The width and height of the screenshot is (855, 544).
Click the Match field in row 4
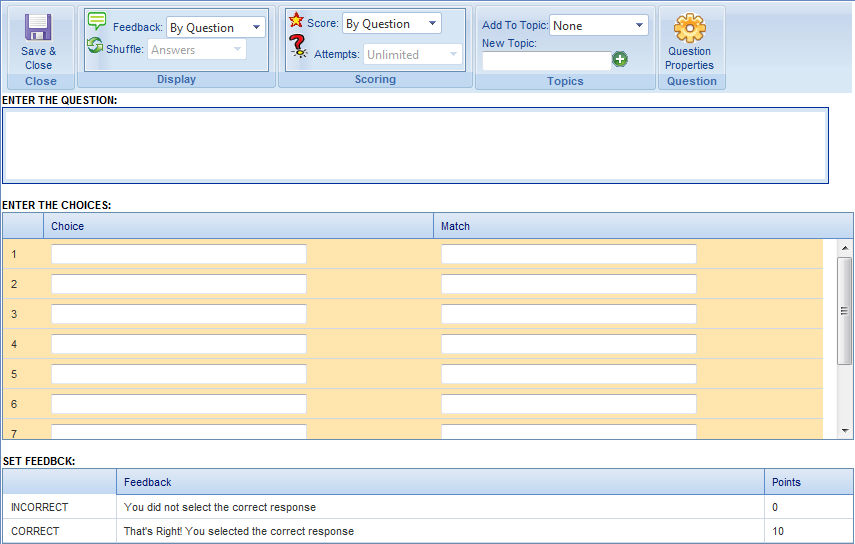tap(569, 344)
